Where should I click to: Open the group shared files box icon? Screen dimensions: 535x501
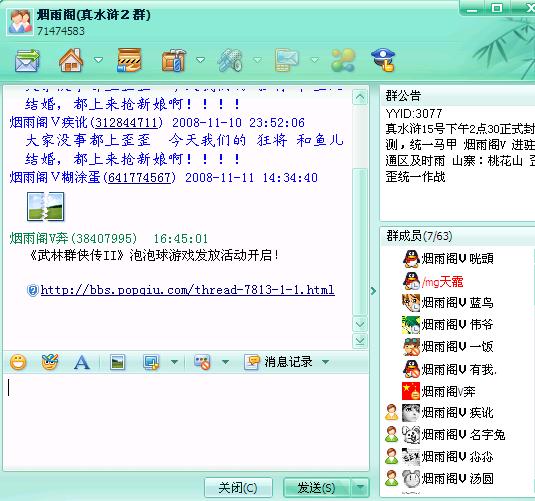129,60
